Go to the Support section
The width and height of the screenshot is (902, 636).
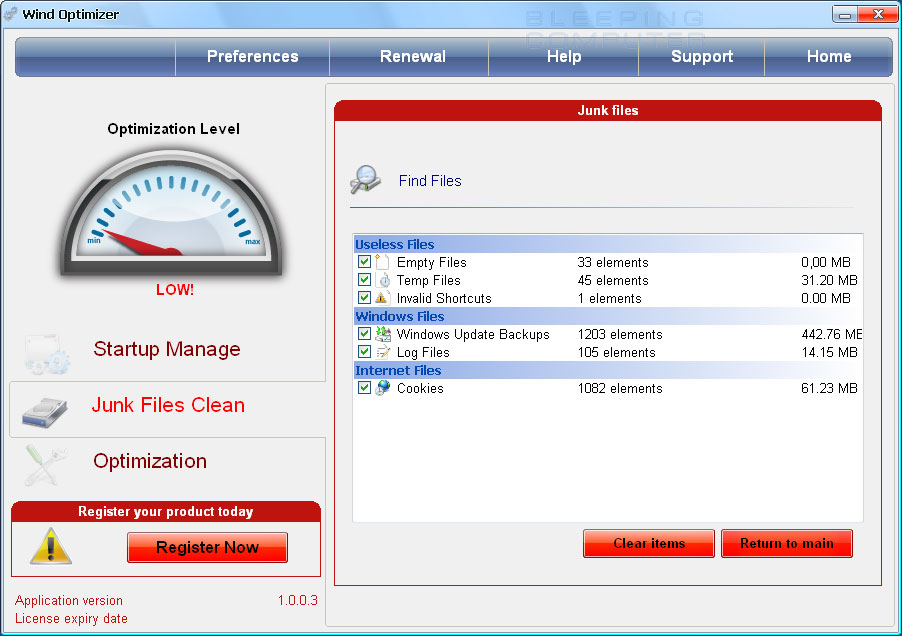(701, 57)
